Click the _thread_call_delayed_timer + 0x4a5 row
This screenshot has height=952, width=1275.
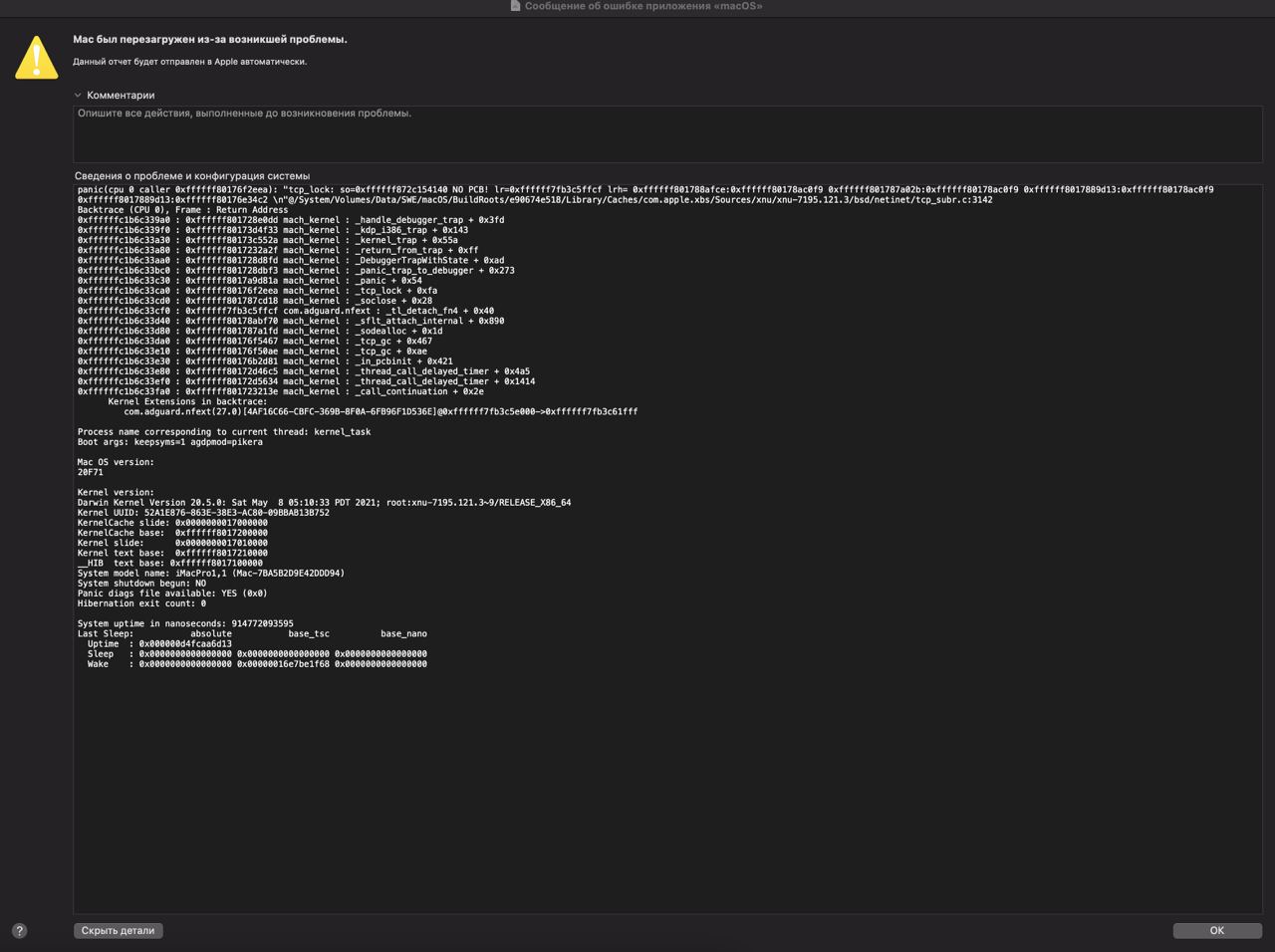click(x=304, y=371)
